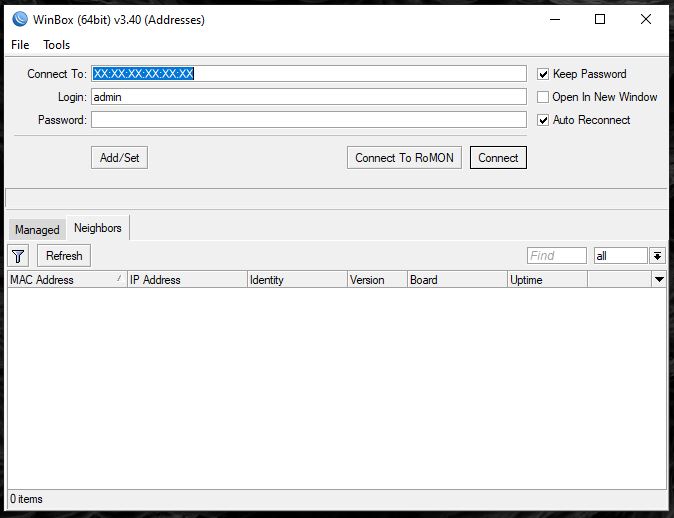
Task: Click the filter funnel icon
Action: (x=18, y=256)
